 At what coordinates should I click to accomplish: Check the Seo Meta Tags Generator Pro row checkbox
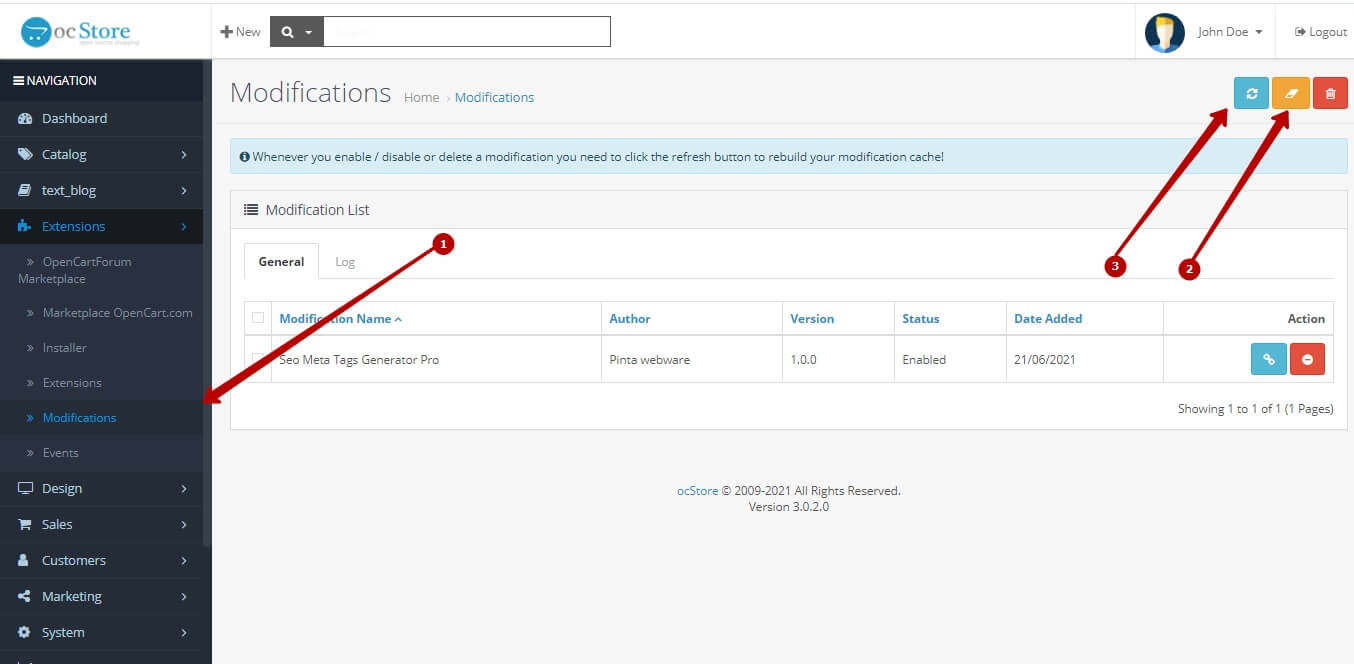point(258,359)
